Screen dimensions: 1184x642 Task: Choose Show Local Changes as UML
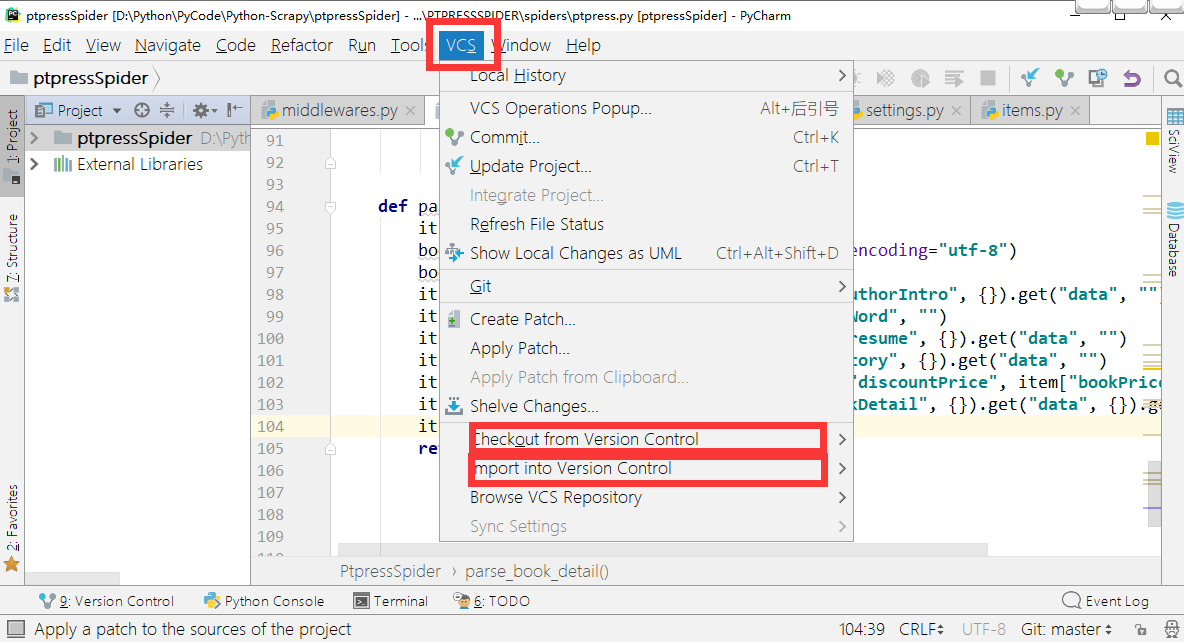click(x=646, y=253)
